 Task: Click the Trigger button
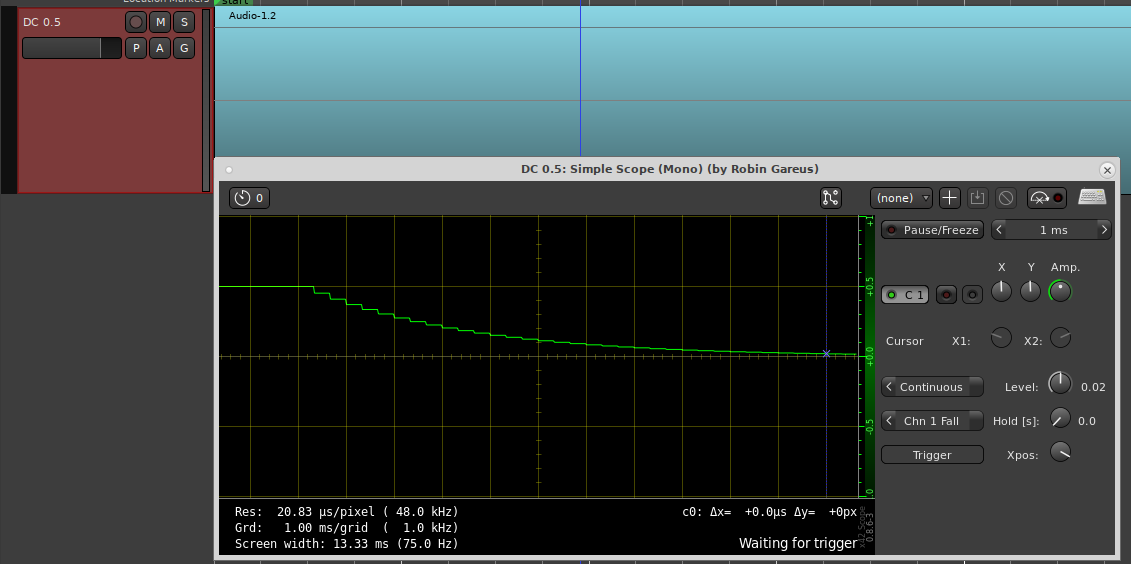coord(932,455)
